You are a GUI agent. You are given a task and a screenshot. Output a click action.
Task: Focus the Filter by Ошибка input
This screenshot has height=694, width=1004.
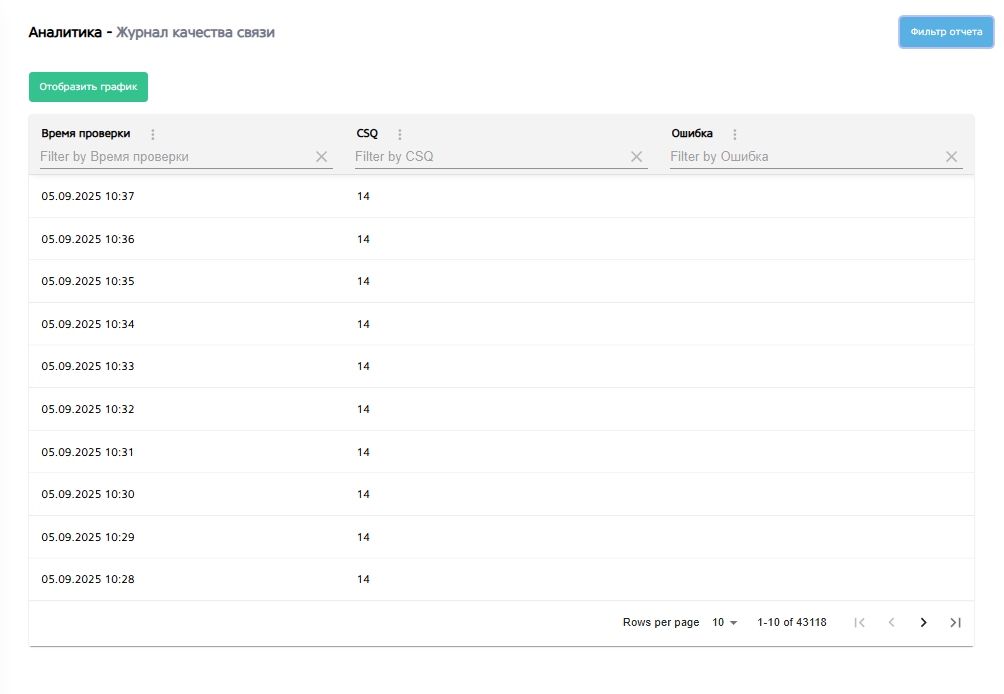[805, 157]
